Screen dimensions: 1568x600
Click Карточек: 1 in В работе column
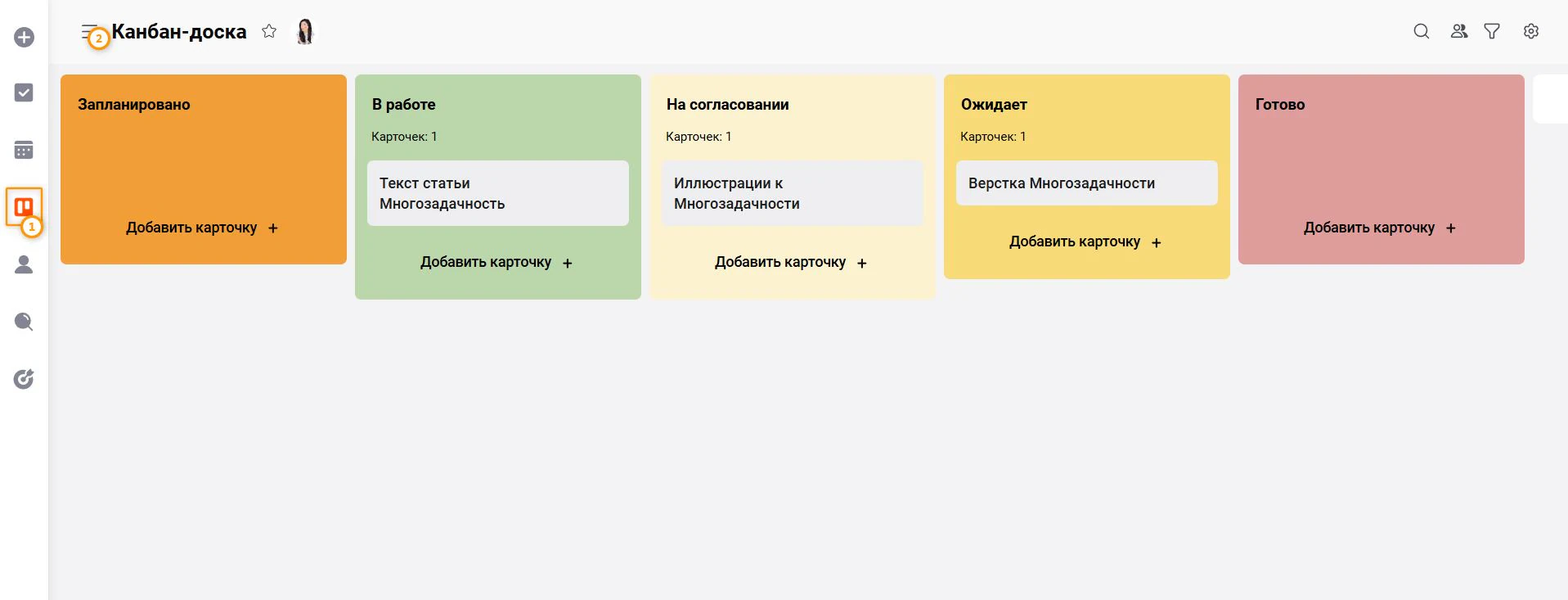[404, 137]
